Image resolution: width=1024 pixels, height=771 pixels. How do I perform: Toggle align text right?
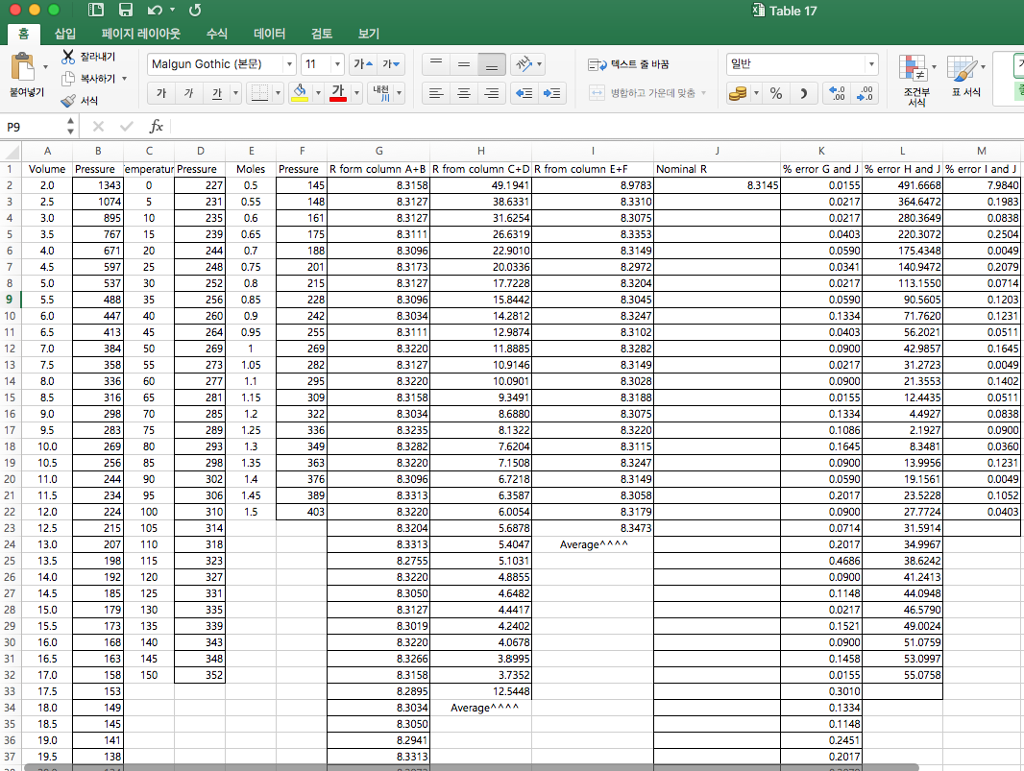click(491, 93)
